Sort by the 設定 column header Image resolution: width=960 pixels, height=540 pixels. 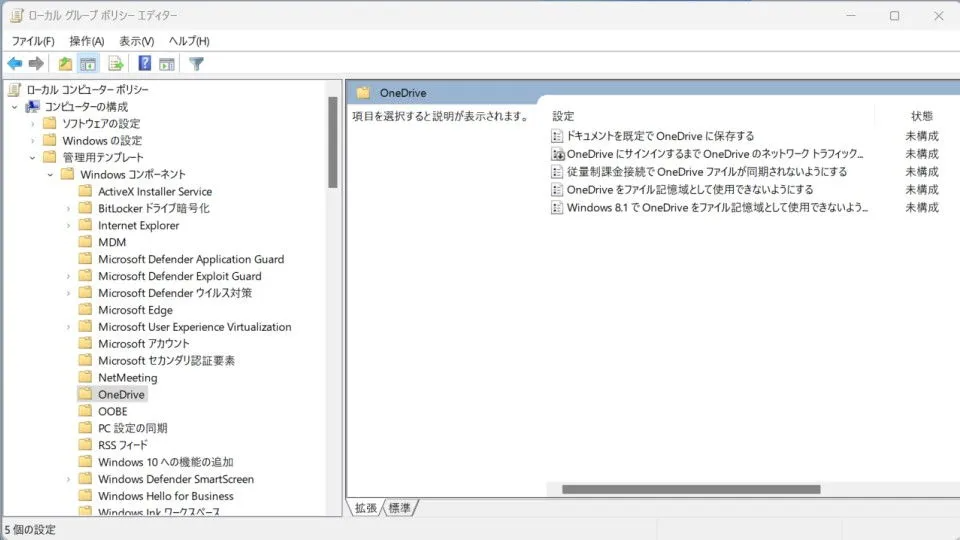click(563, 116)
